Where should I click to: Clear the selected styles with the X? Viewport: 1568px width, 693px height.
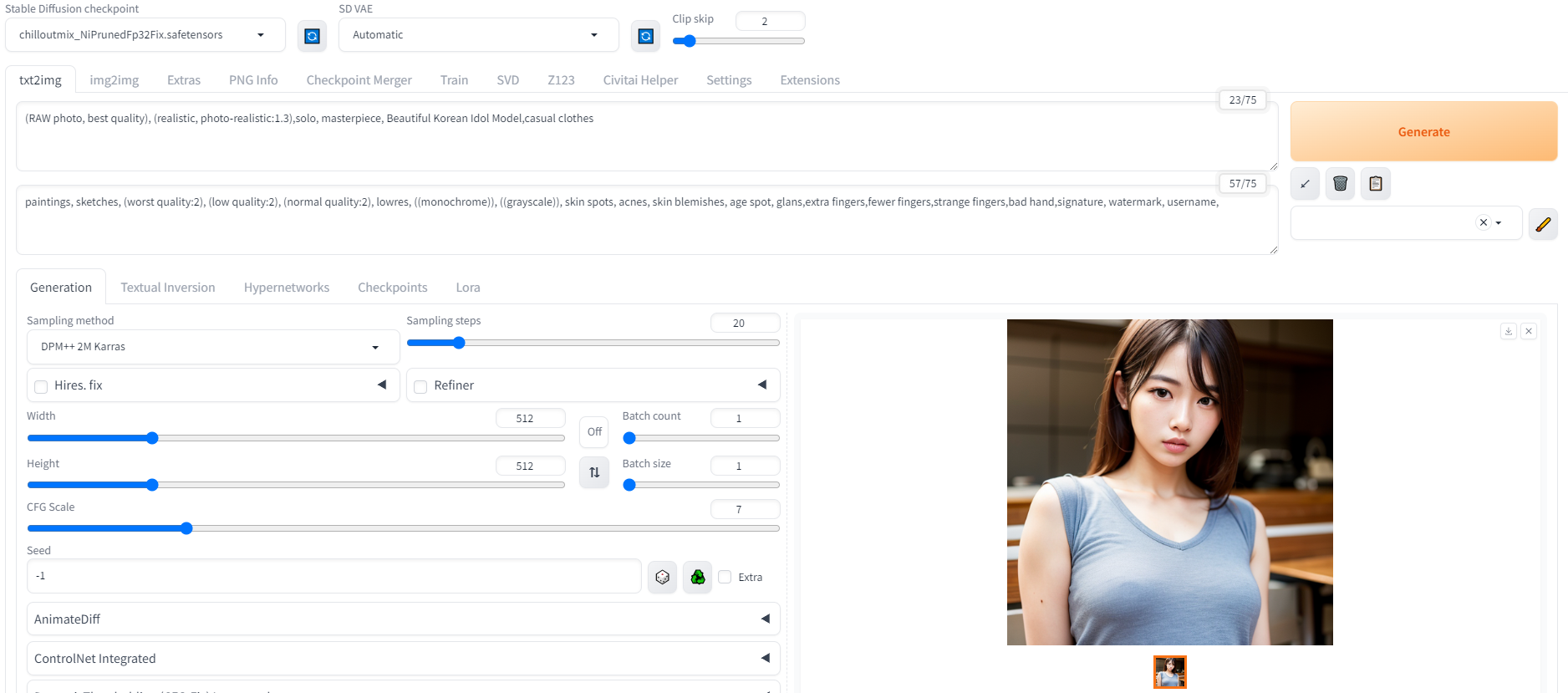point(1483,222)
